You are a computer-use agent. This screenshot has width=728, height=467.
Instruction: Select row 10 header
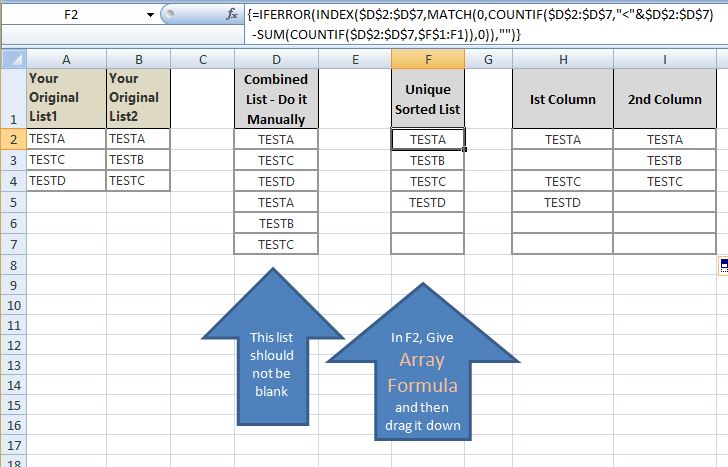[14, 305]
